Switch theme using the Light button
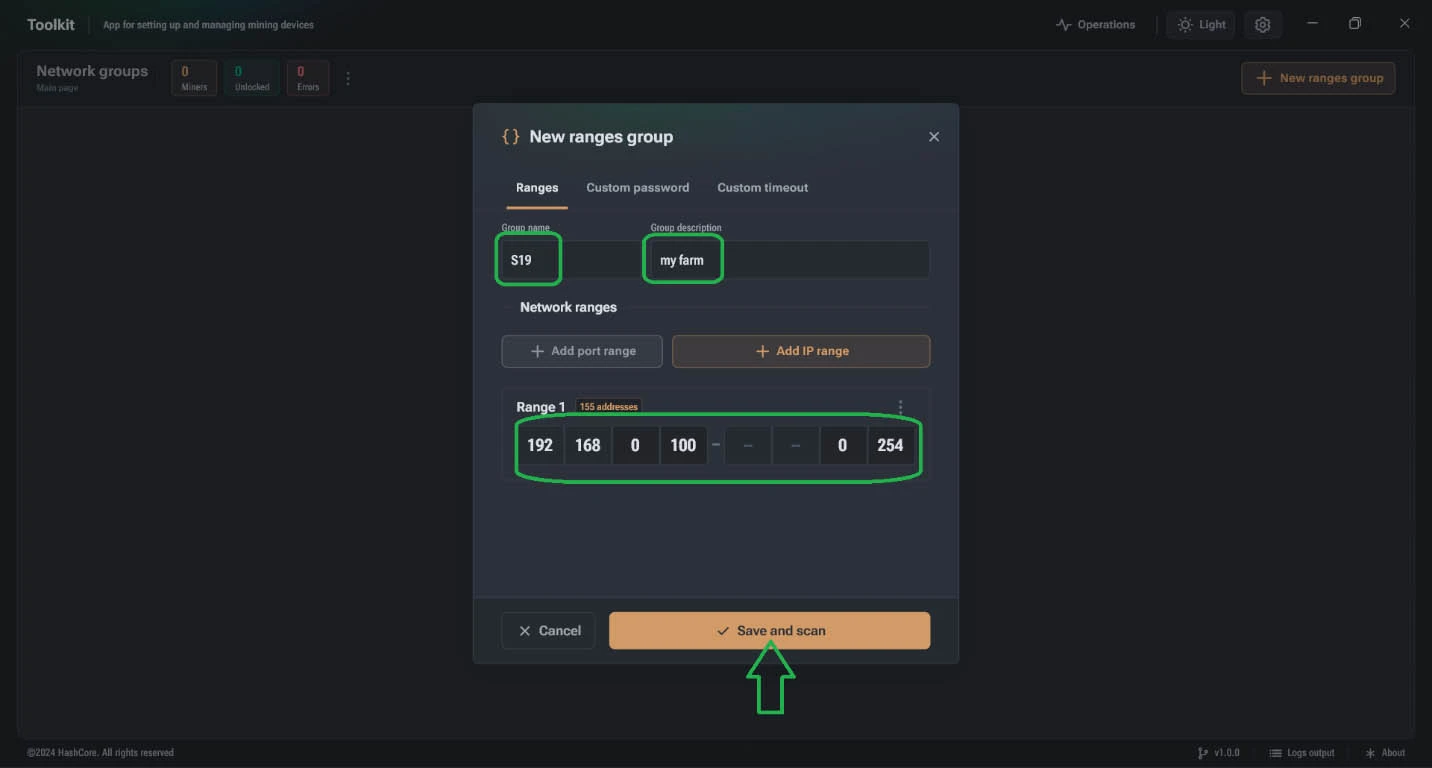Image resolution: width=1432 pixels, height=768 pixels. pos(1201,25)
